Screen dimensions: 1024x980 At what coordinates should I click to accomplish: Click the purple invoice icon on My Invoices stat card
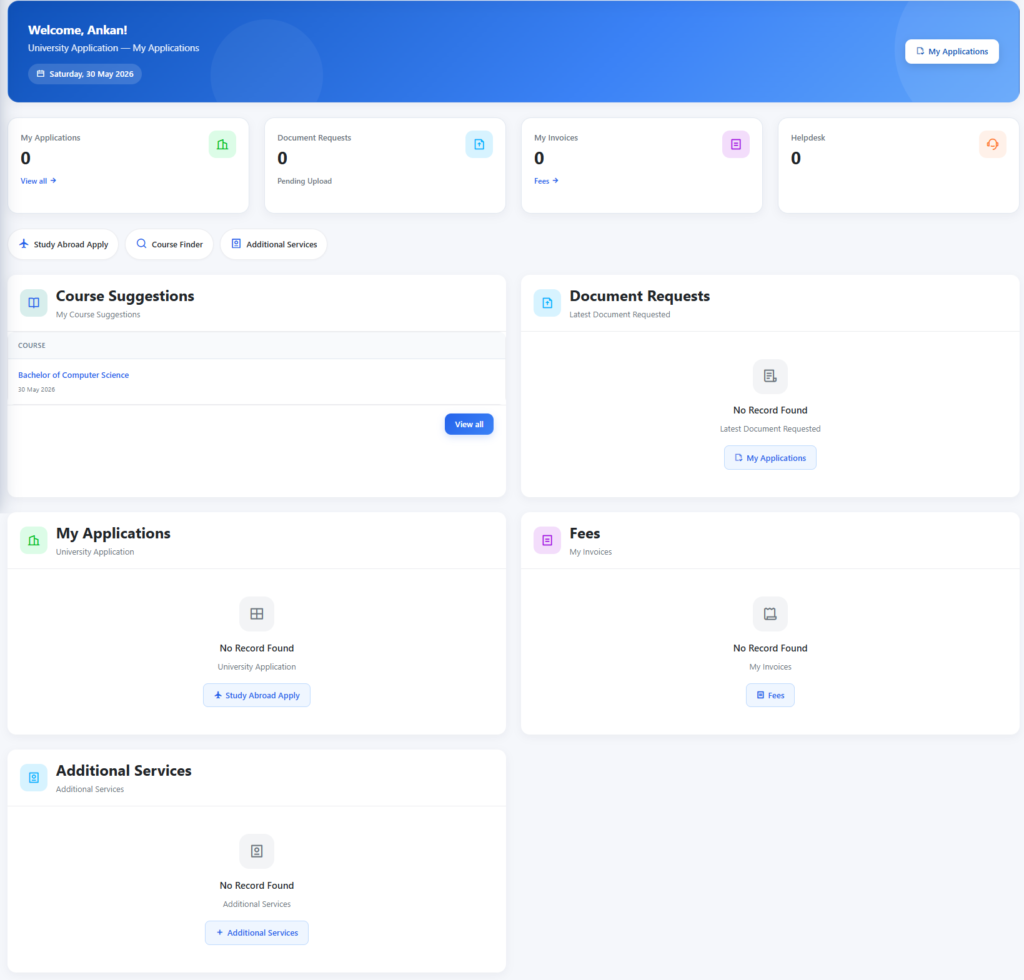point(735,144)
